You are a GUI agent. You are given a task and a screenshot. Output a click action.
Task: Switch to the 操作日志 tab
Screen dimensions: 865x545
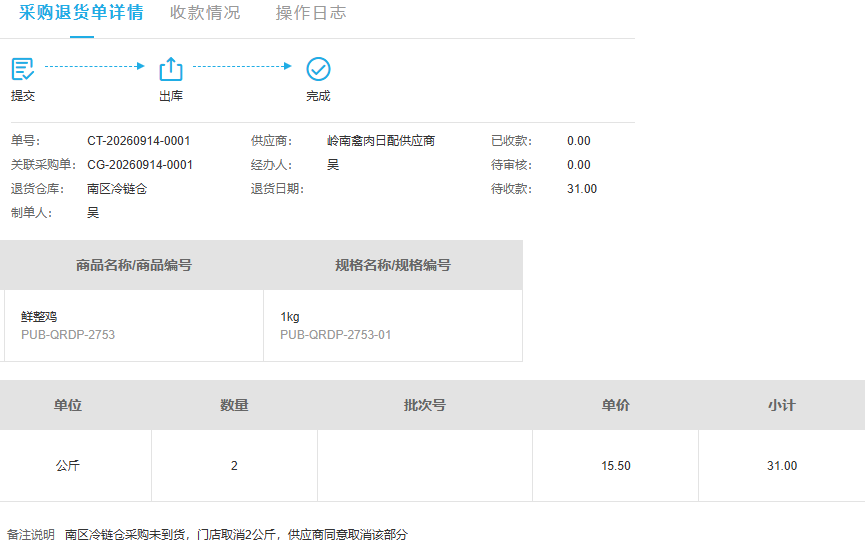[311, 13]
